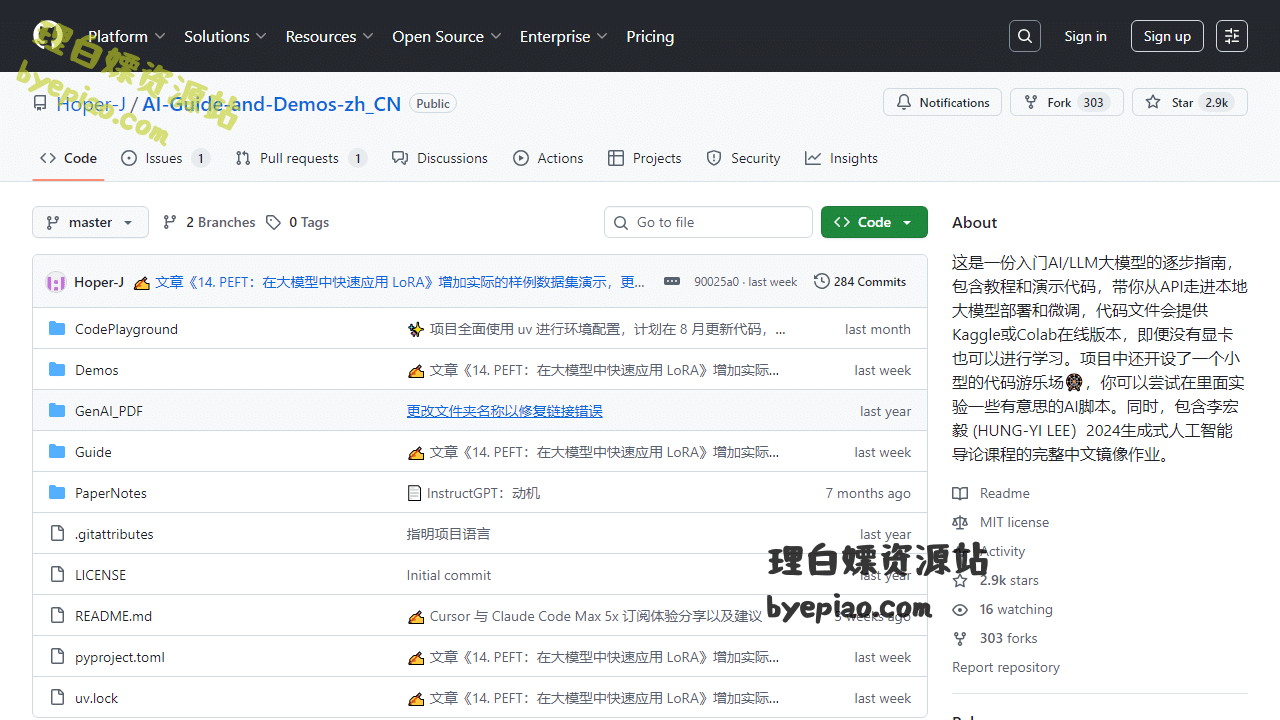Open the uv.lock file
The image size is (1280, 720).
coord(96,698)
